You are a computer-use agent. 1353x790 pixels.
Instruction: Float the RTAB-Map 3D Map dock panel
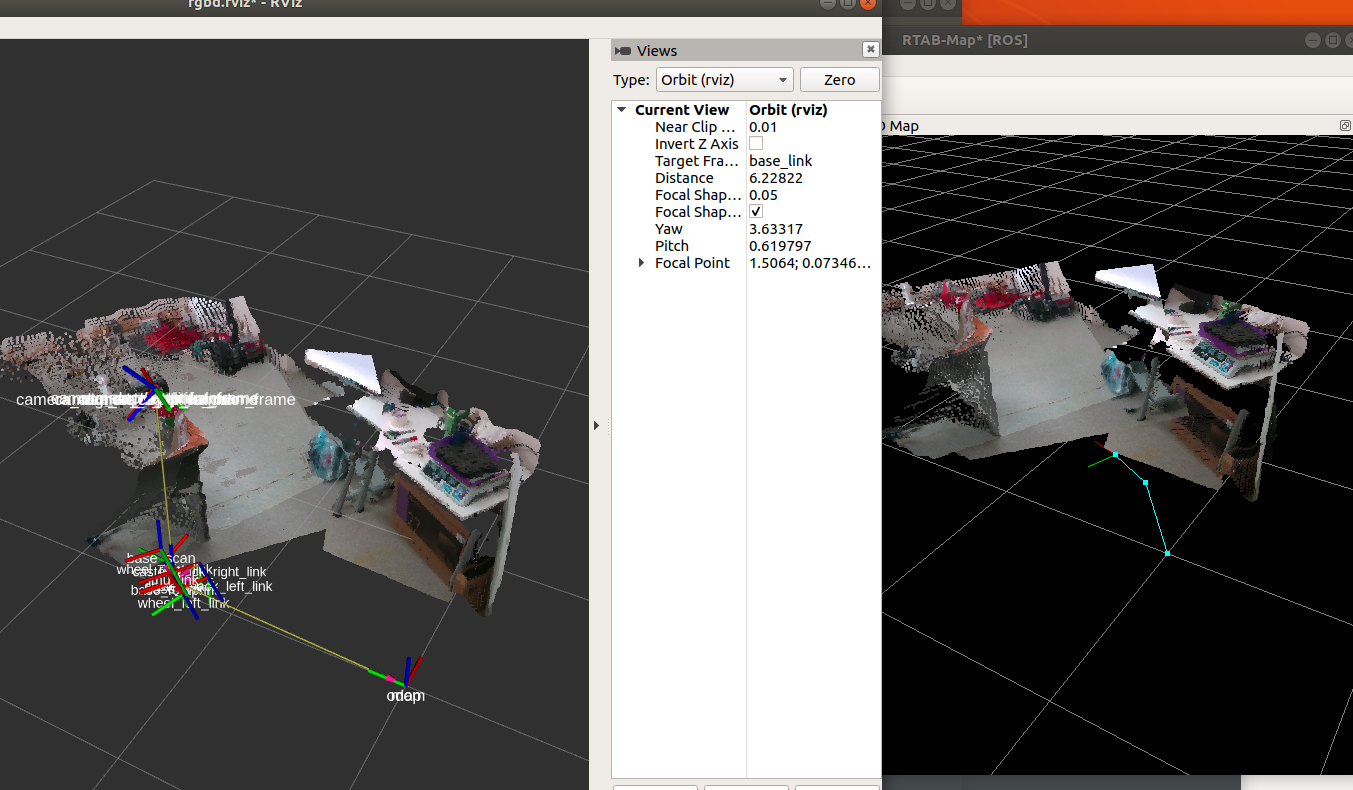tap(1345, 126)
